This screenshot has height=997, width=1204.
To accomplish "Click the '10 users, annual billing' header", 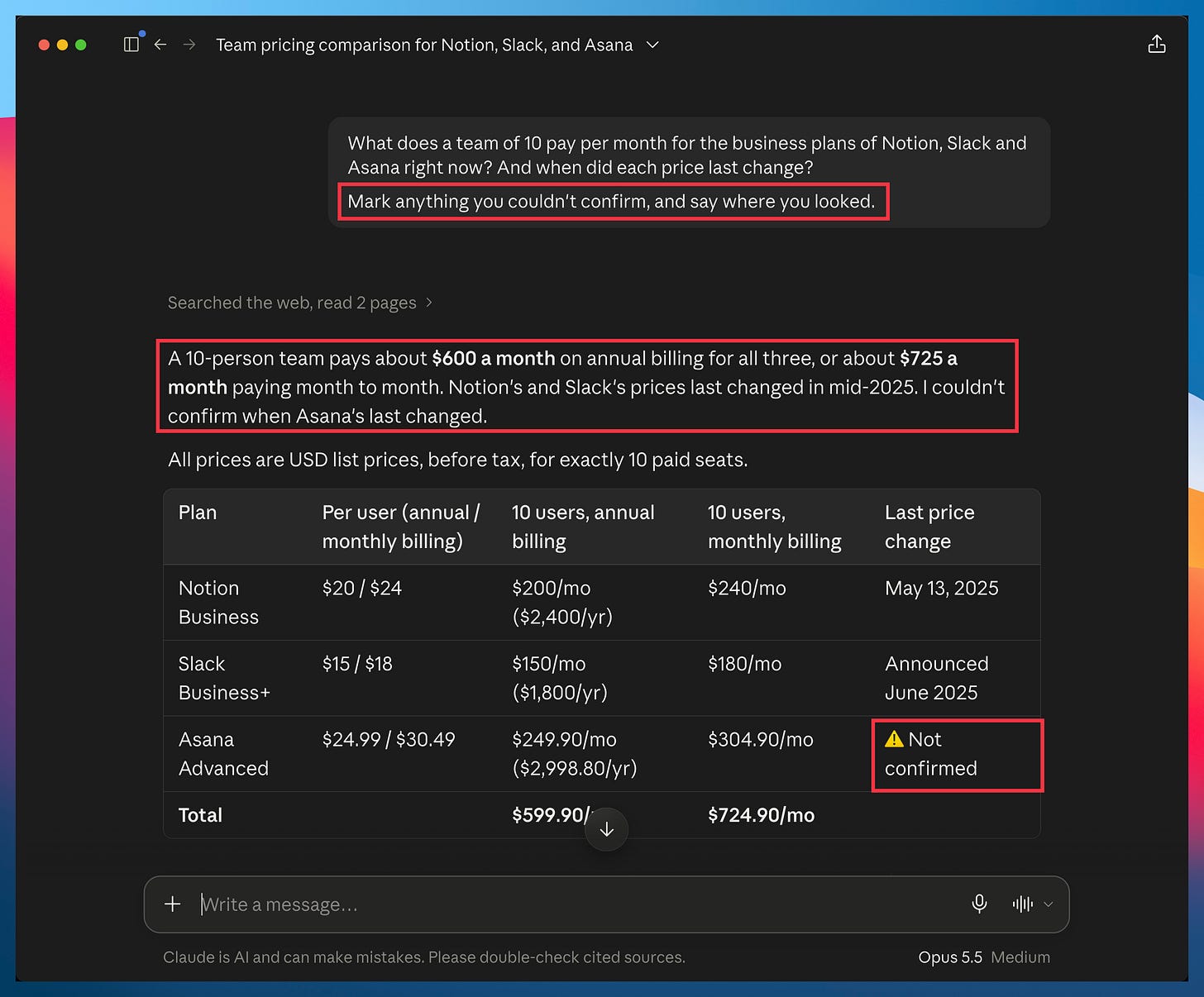I will point(583,527).
